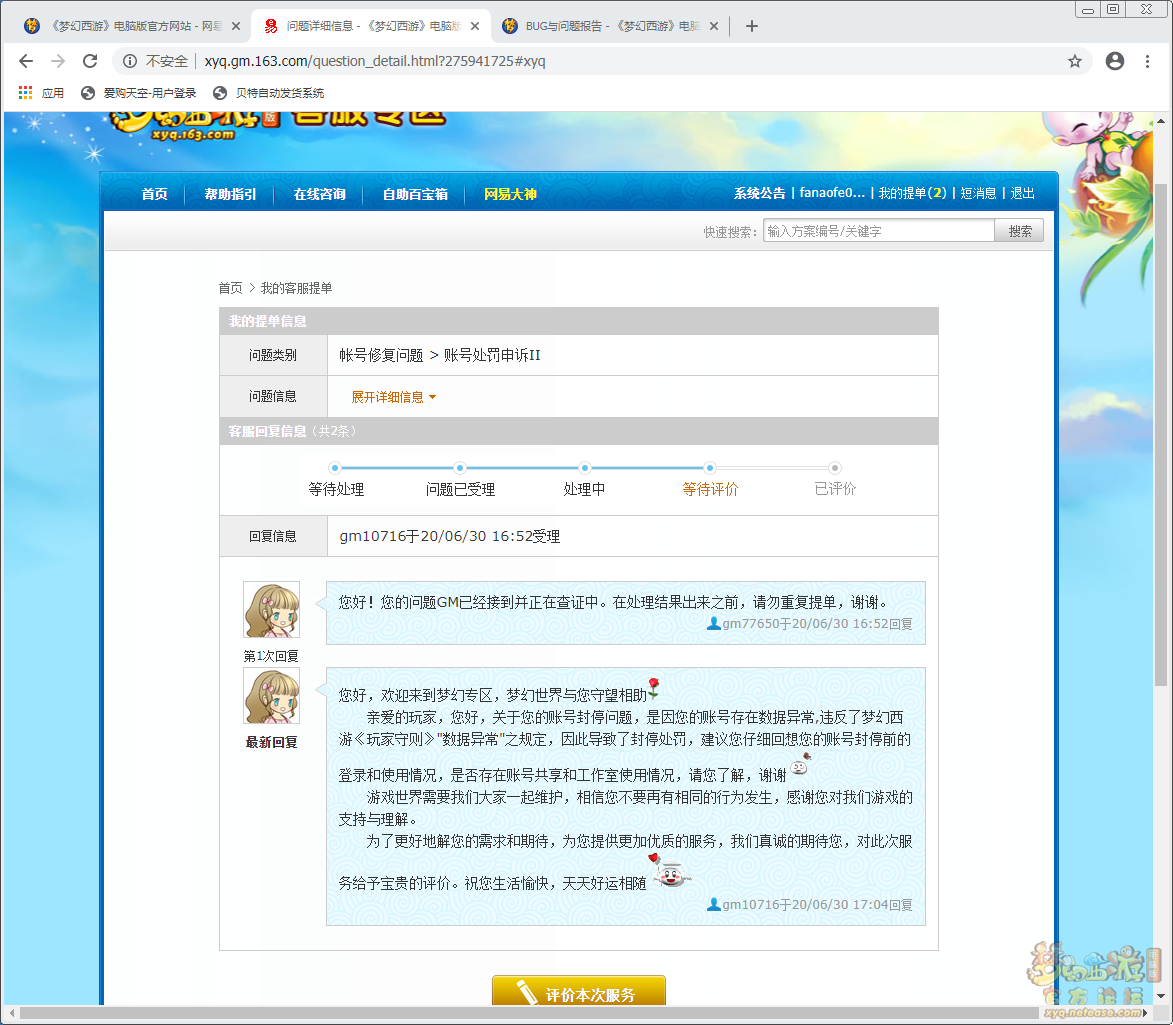Go back using browser back arrow

coord(25,61)
